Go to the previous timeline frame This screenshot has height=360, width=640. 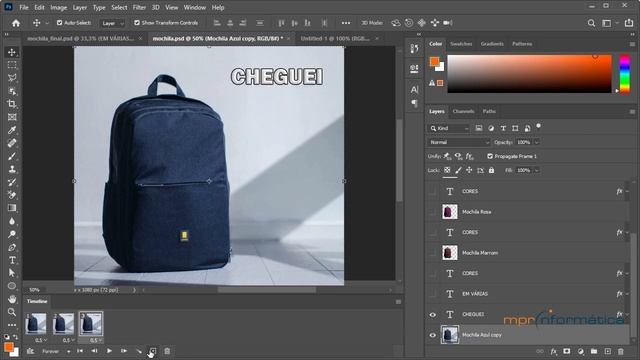[94, 351]
